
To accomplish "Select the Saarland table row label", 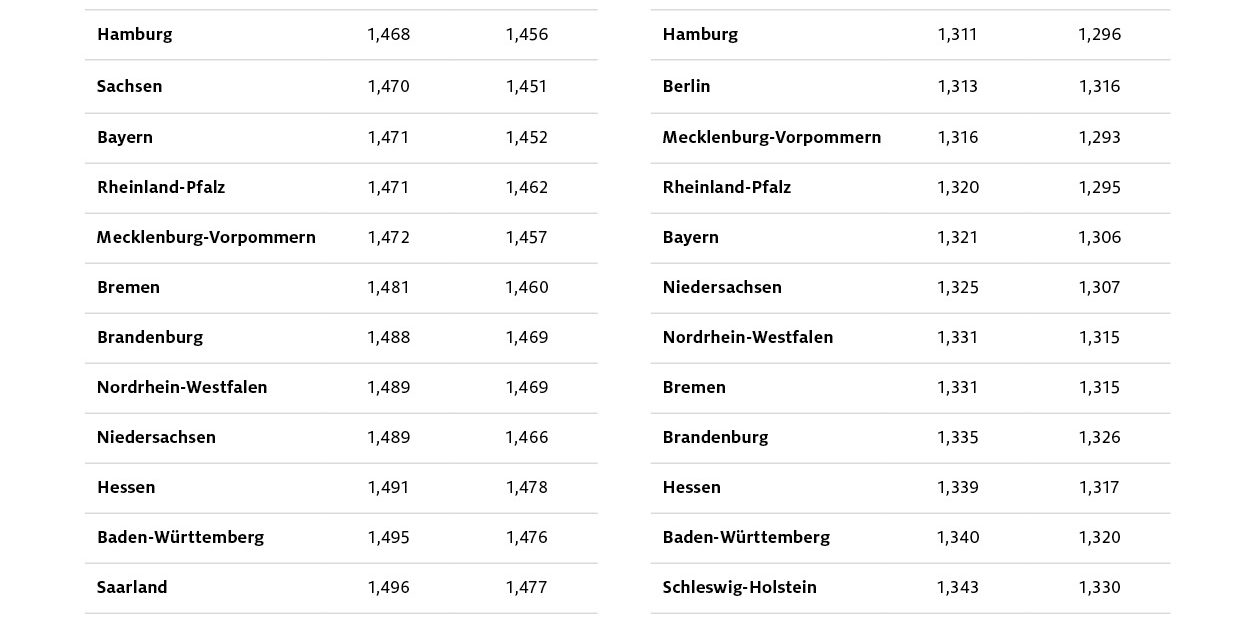I will click(132, 587).
